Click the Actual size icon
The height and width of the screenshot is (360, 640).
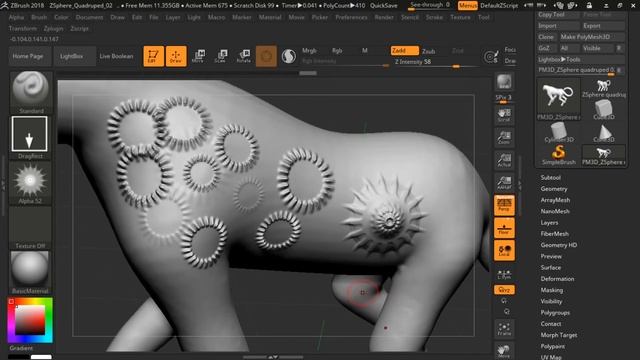pos(504,160)
